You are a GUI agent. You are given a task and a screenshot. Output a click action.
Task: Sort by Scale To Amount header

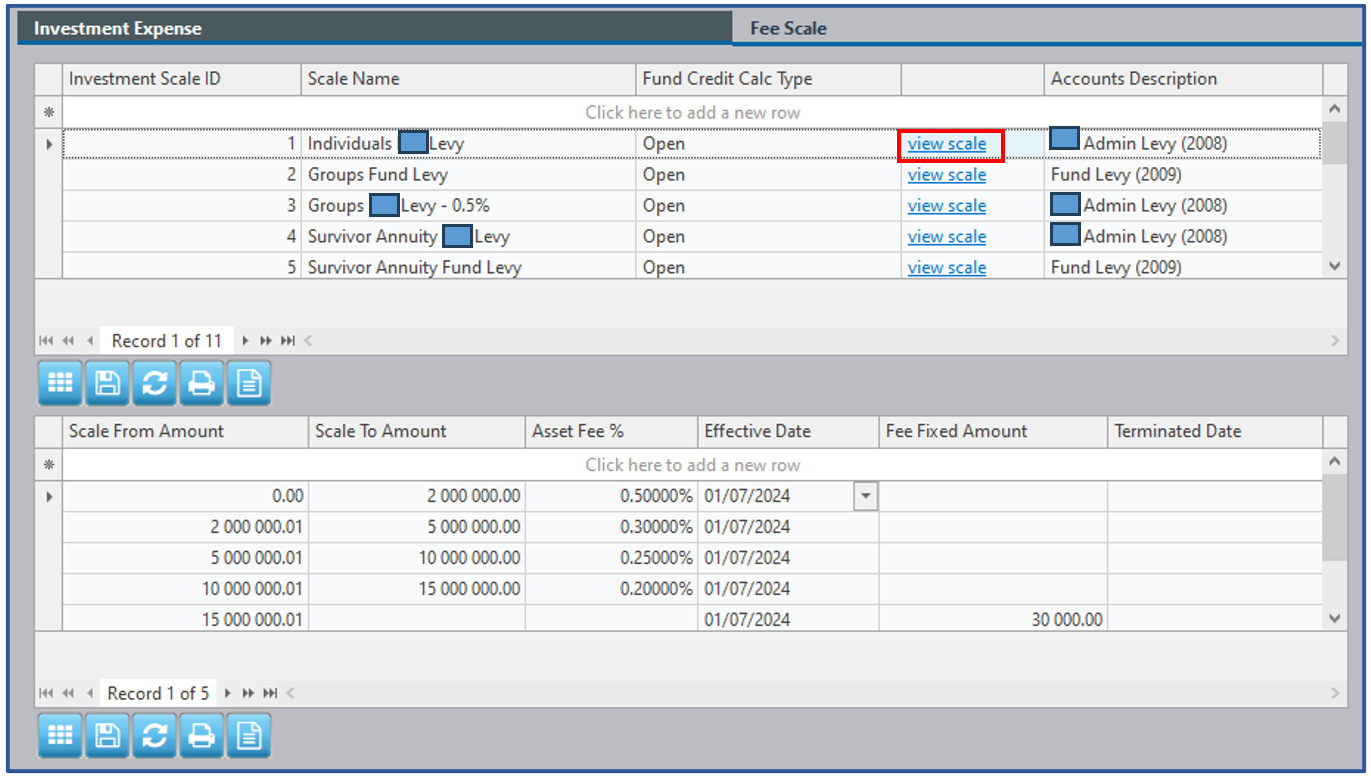(417, 431)
